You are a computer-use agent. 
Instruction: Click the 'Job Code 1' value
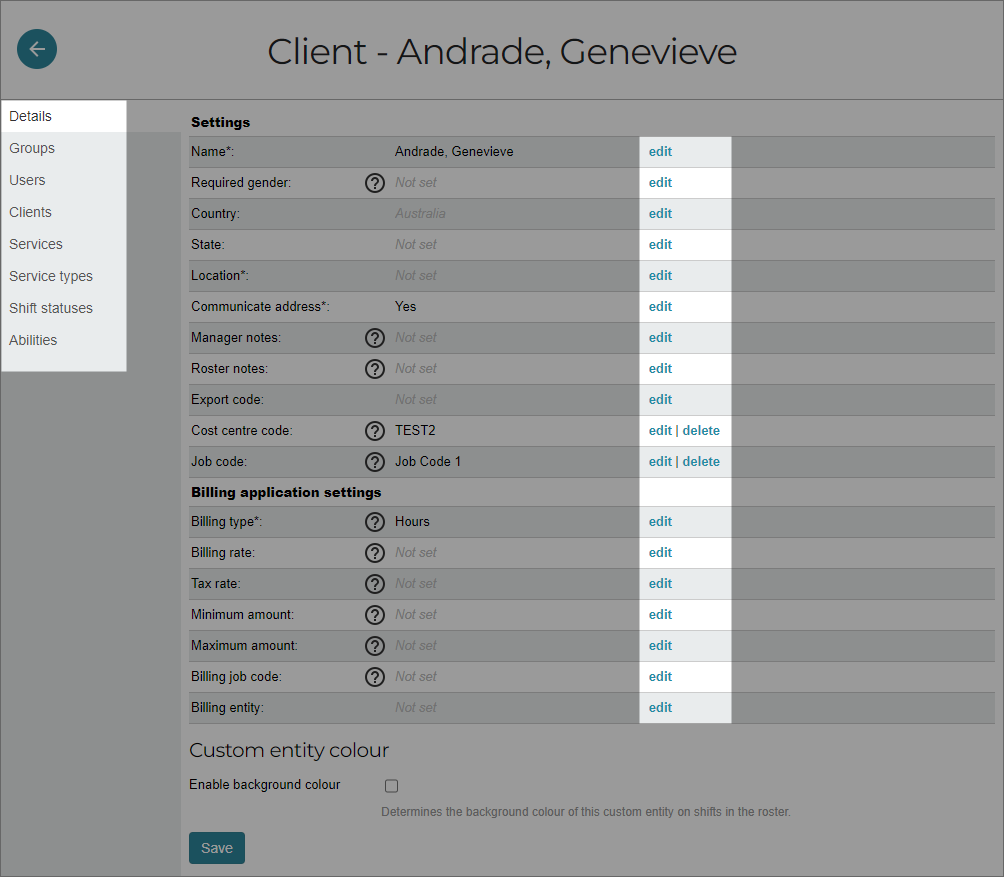coord(428,462)
